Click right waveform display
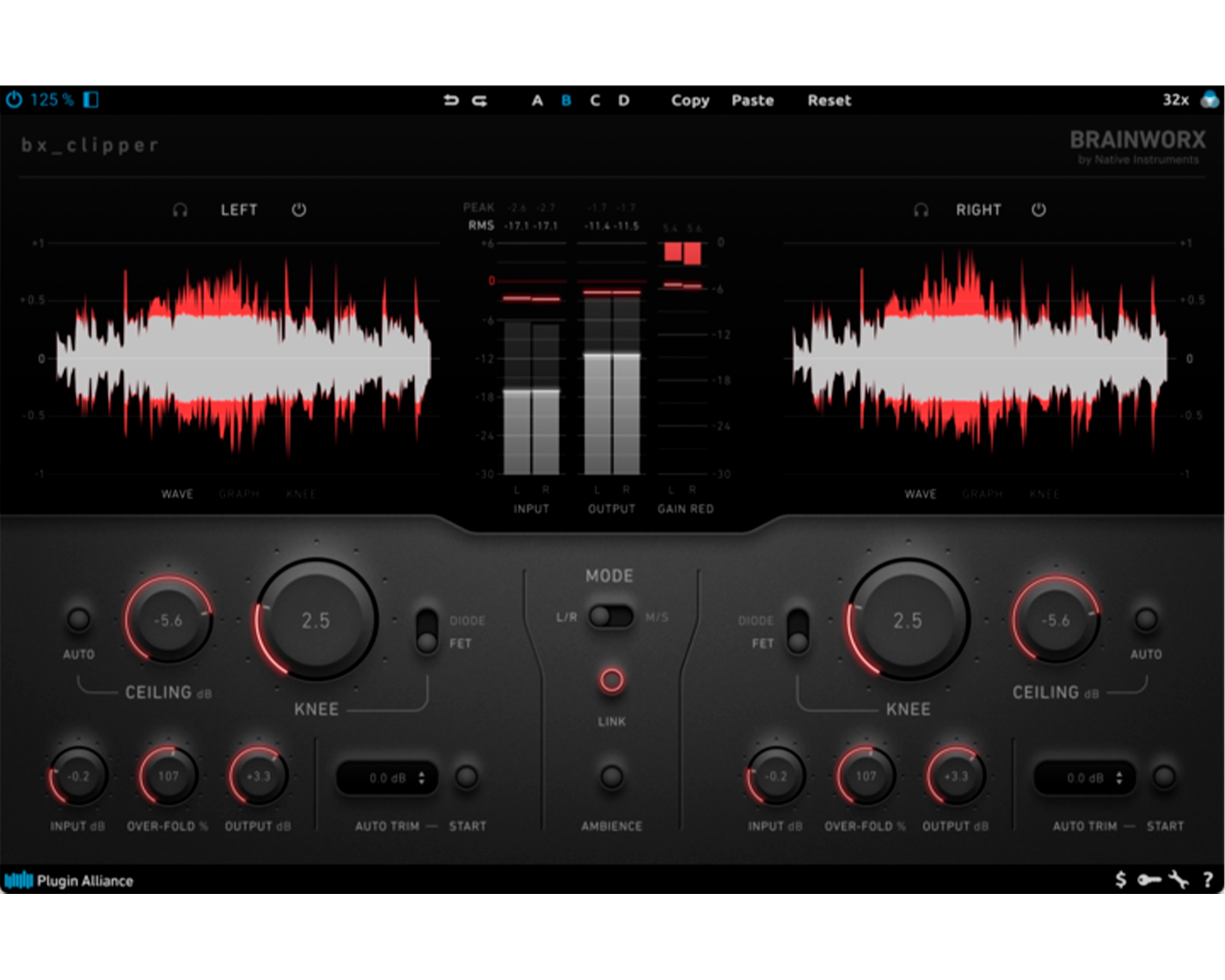1225x980 pixels. click(x=979, y=358)
